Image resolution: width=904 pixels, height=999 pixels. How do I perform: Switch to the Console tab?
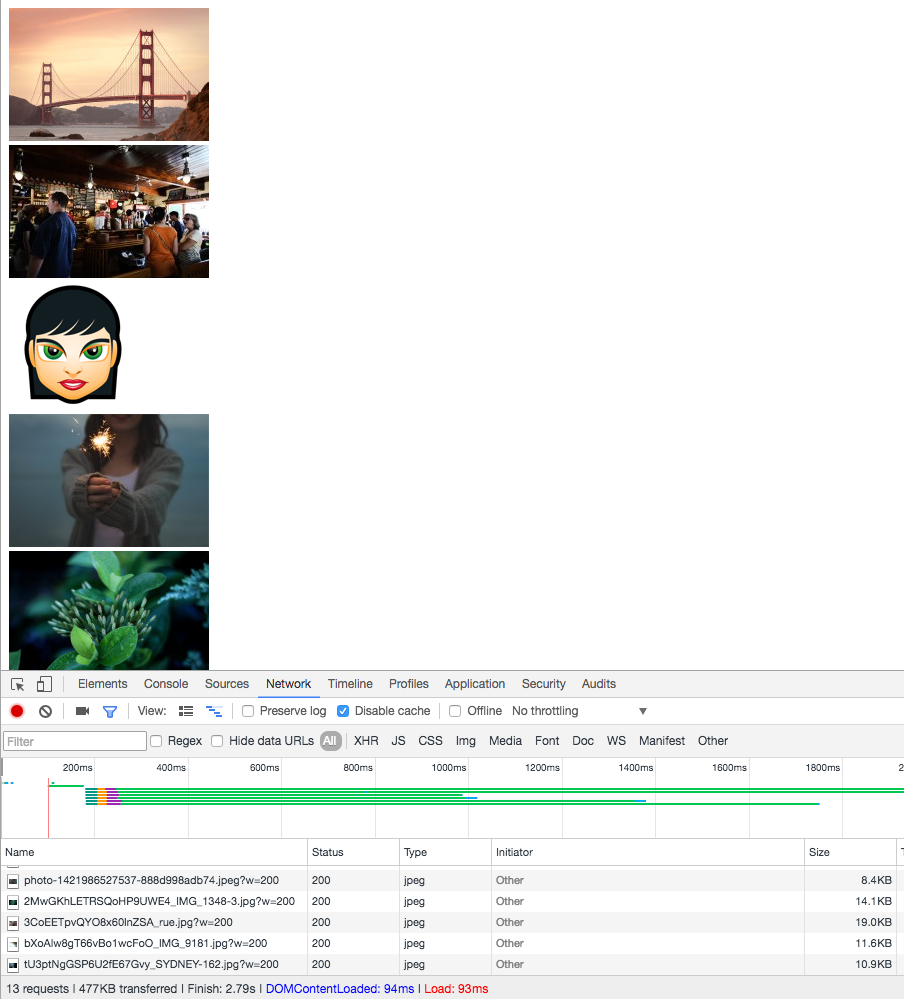[166, 684]
